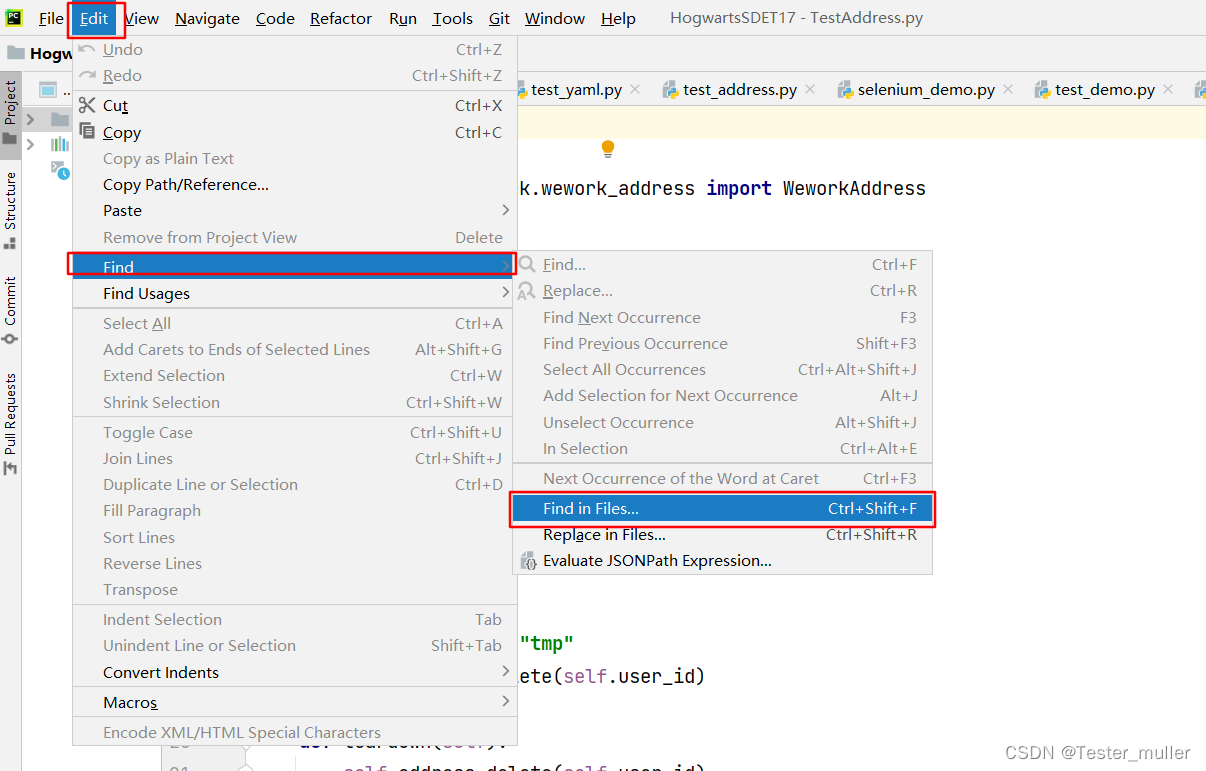Image resolution: width=1206 pixels, height=771 pixels.
Task: Open the Refactor menu
Action: 341,18
